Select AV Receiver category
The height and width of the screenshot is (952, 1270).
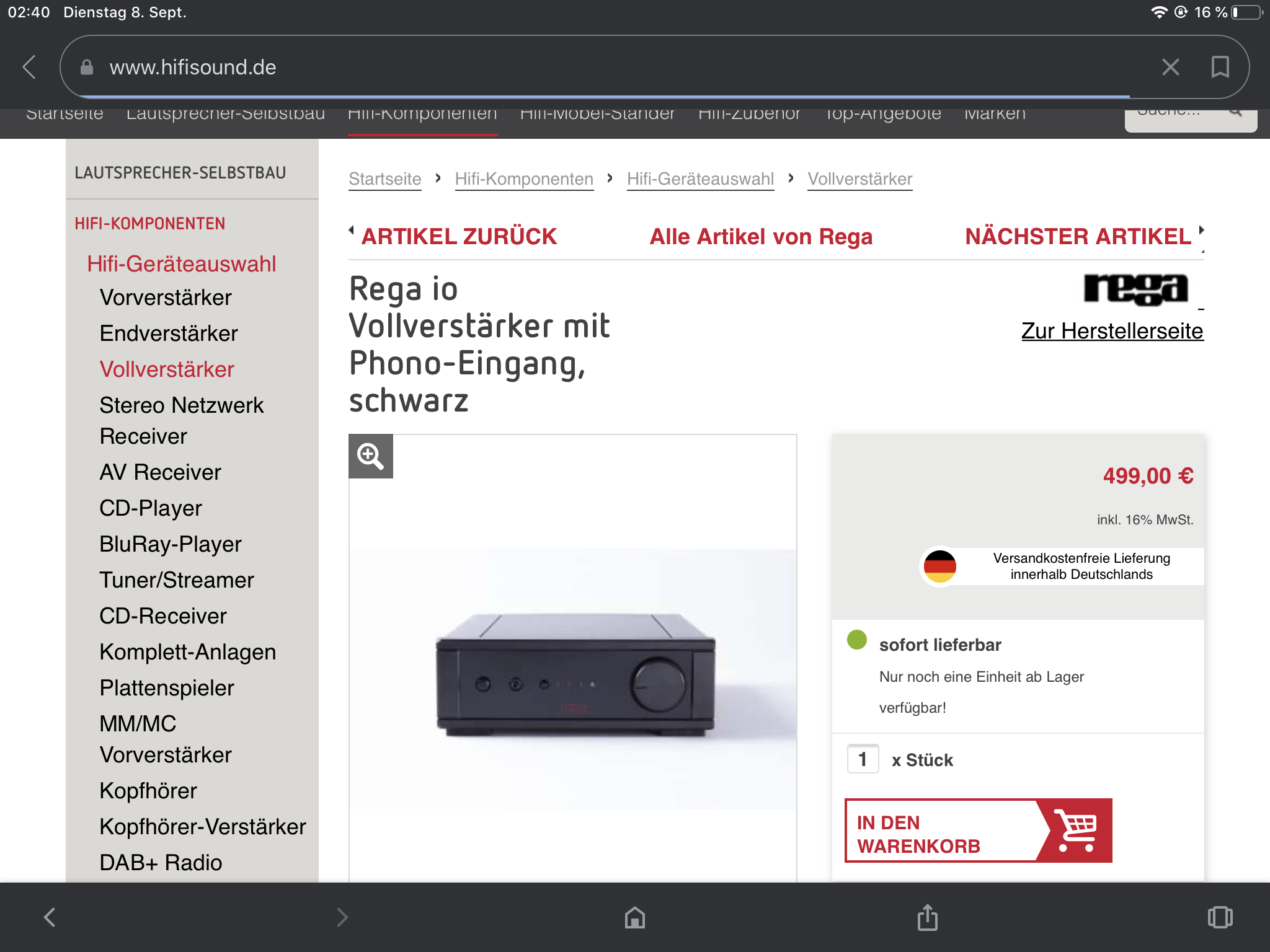coord(160,472)
